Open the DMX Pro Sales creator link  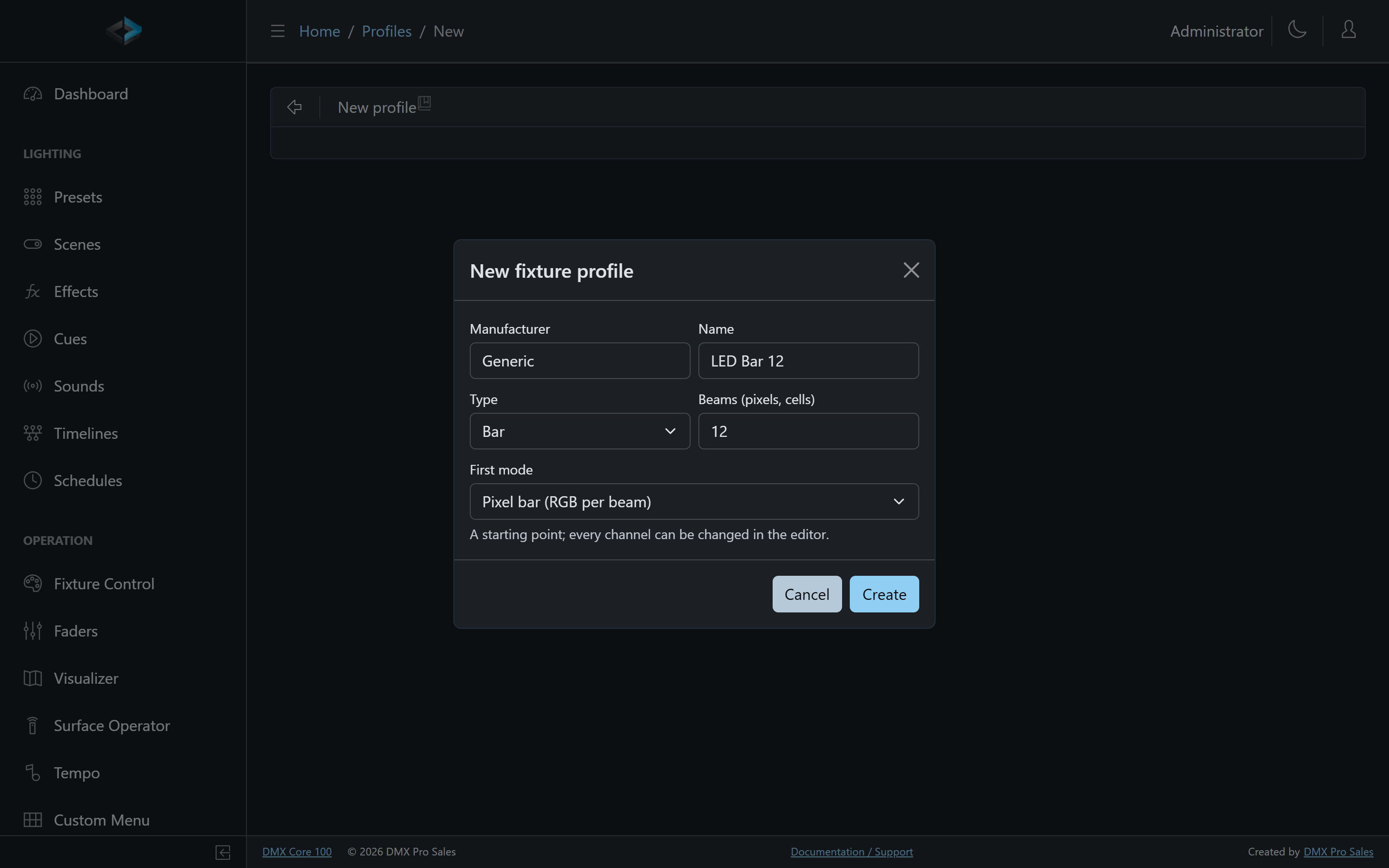(x=1338, y=852)
